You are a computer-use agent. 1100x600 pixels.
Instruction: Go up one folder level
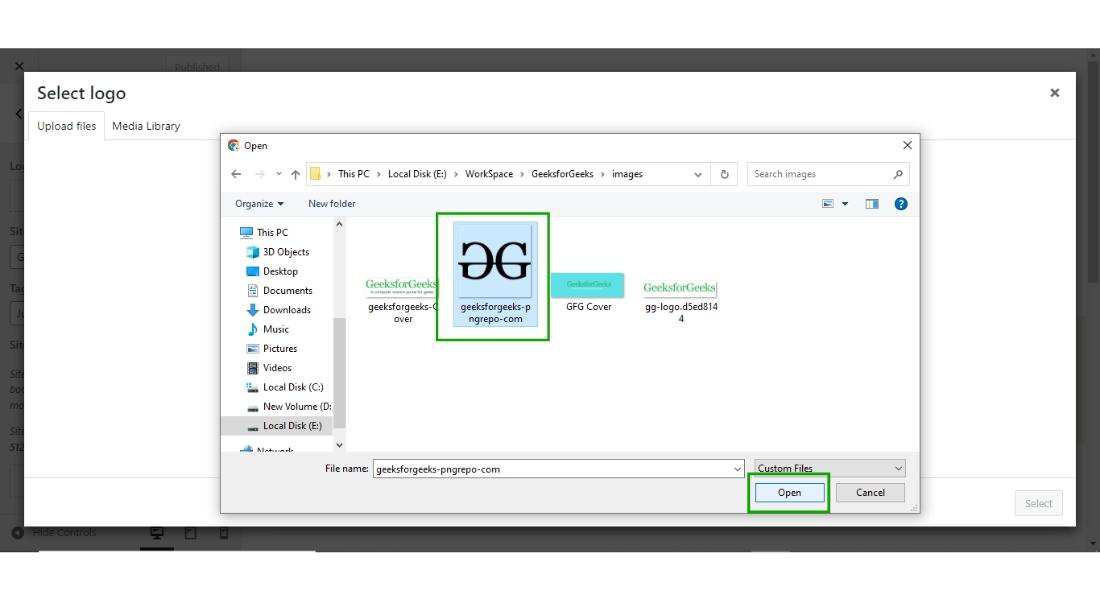295,174
